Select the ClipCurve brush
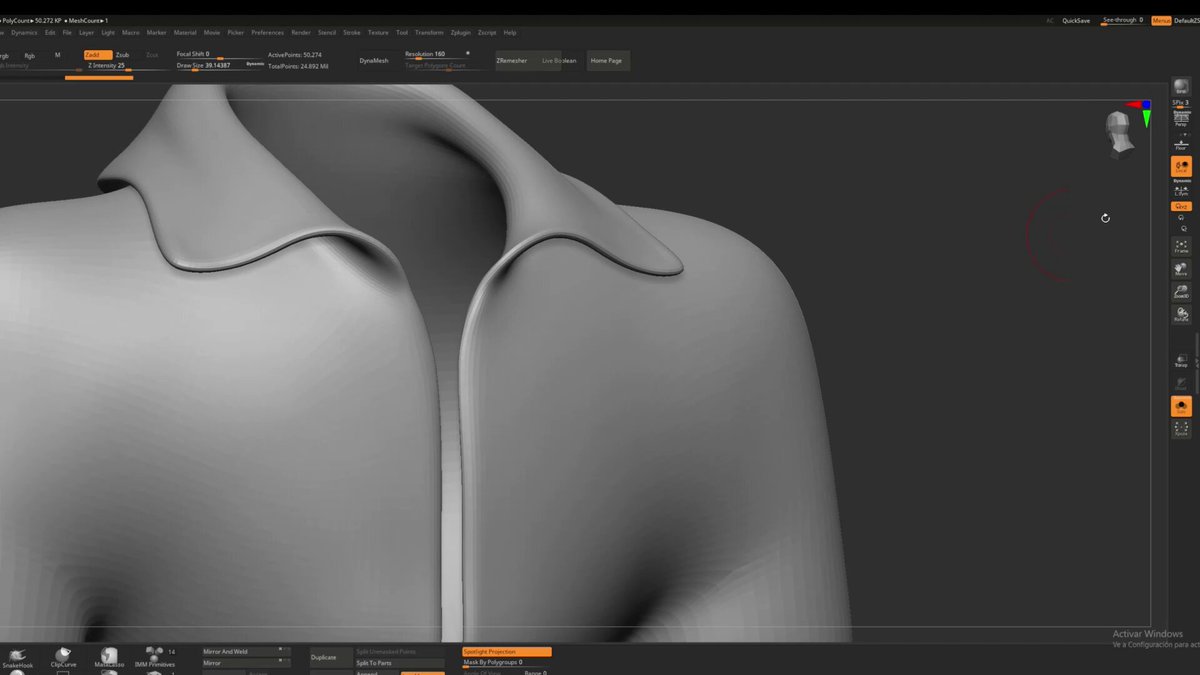The height and width of the screenshot is (675, 1200). coord(63,657)
